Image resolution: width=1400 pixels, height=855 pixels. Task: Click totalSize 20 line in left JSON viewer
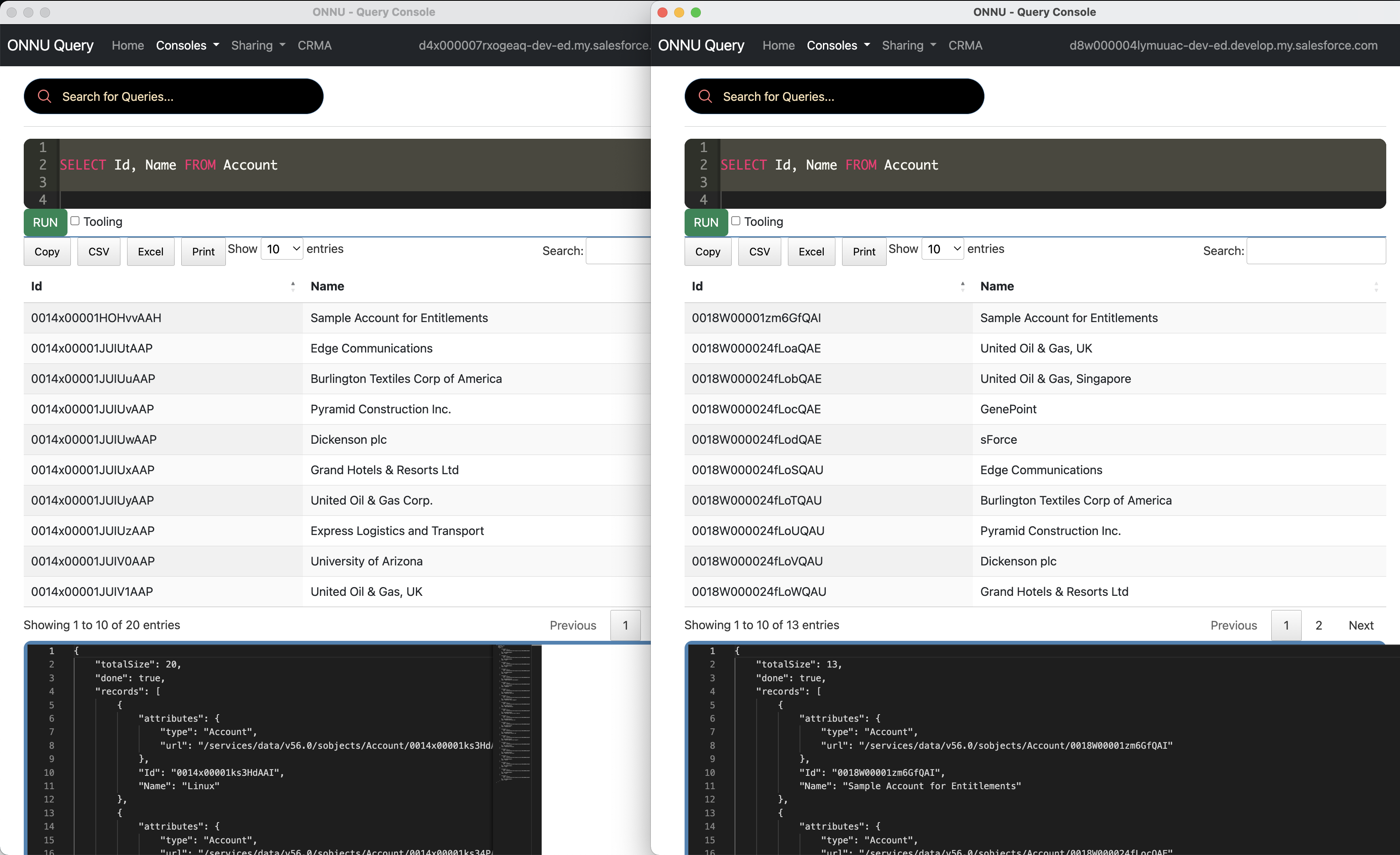pyautogui.click(x=138, y=664)
